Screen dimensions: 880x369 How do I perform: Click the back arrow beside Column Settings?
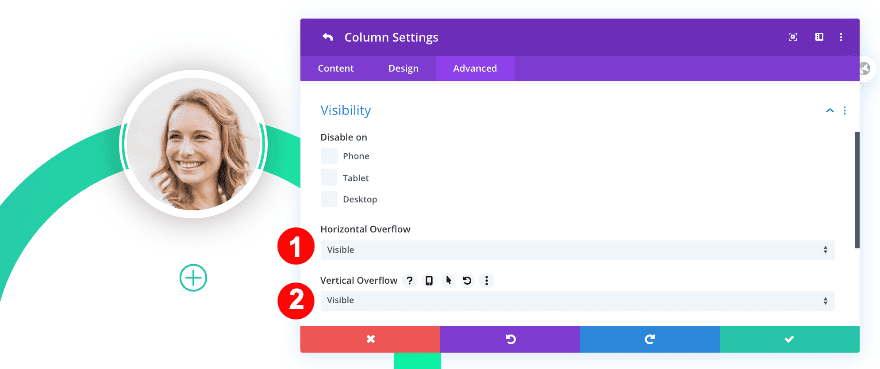tap(328, 37)
